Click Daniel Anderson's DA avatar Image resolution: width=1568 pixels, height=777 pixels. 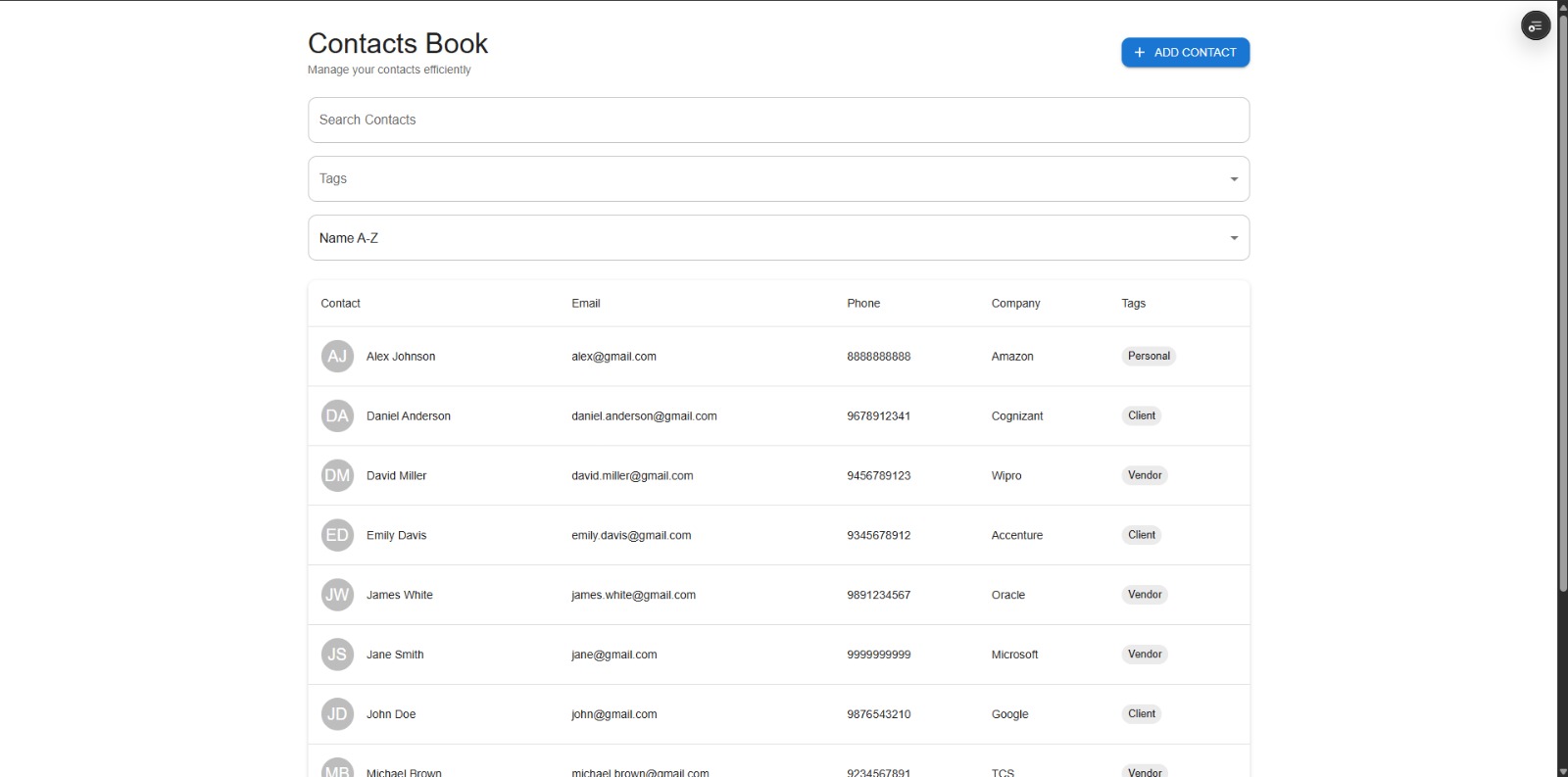pos(337,416)
